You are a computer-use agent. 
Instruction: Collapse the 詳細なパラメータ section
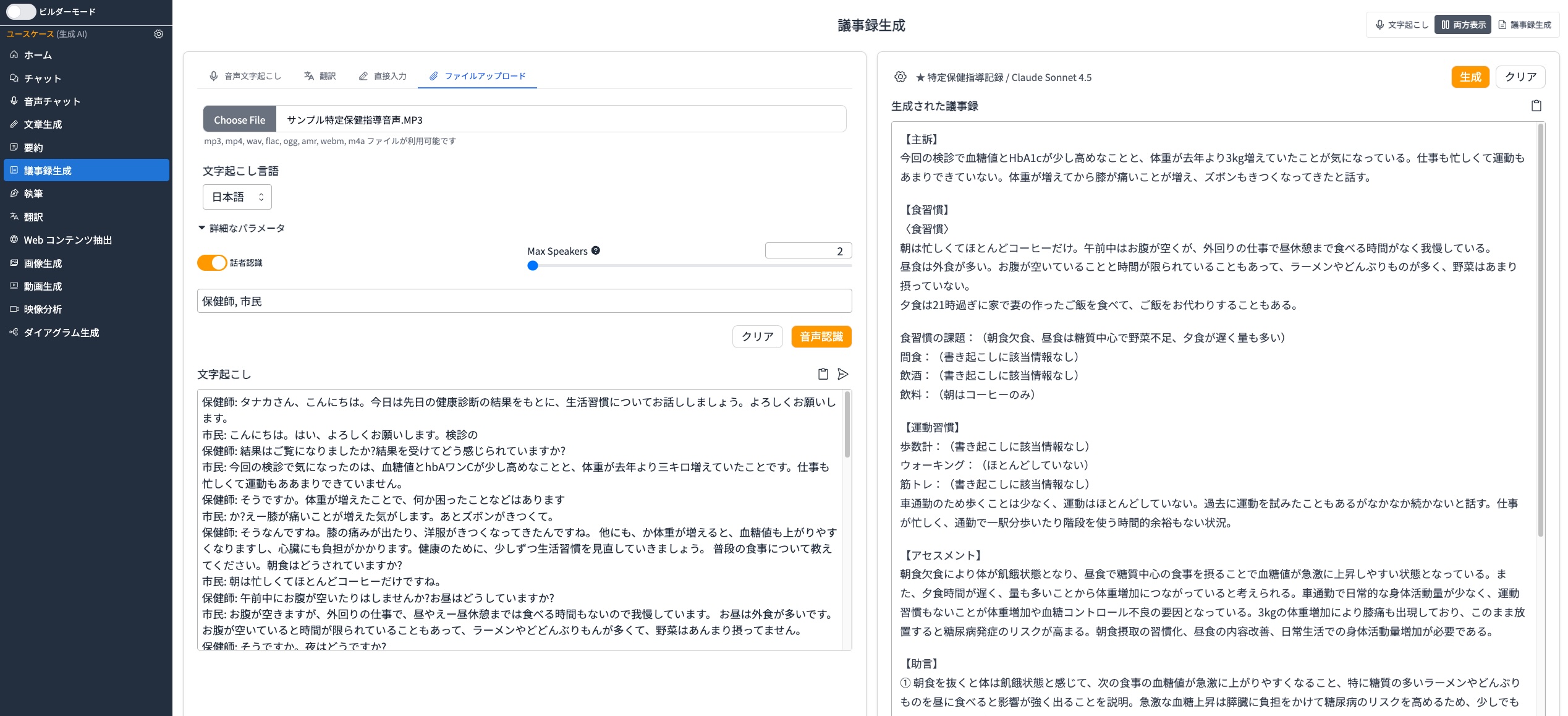click(x=241, y=228)
